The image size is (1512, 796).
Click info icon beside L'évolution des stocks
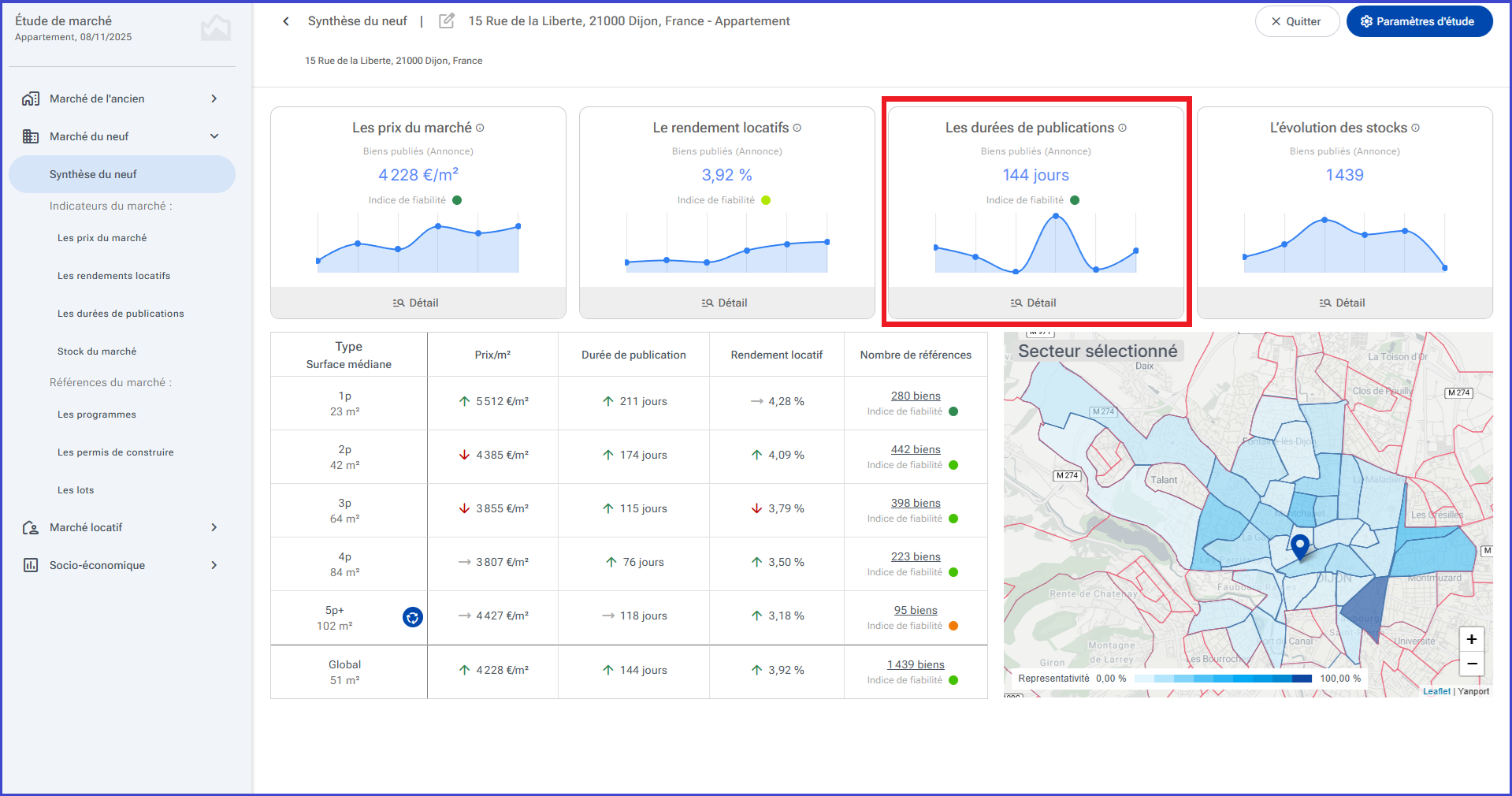1415,128
